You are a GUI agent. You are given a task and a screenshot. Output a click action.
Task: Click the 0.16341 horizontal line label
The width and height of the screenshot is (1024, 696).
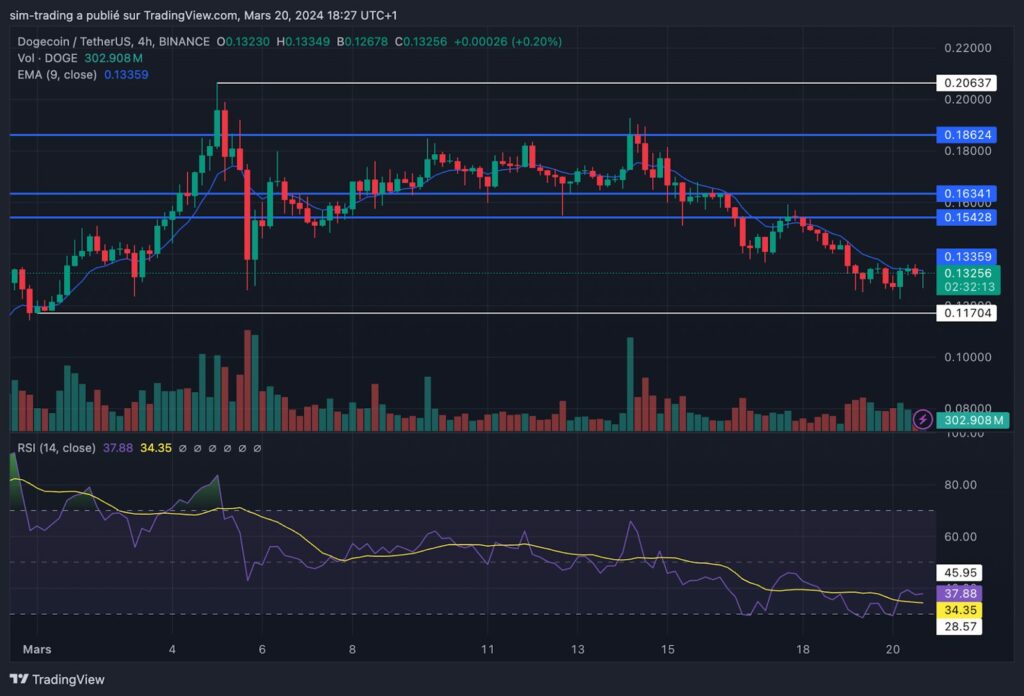click(967, 193)
